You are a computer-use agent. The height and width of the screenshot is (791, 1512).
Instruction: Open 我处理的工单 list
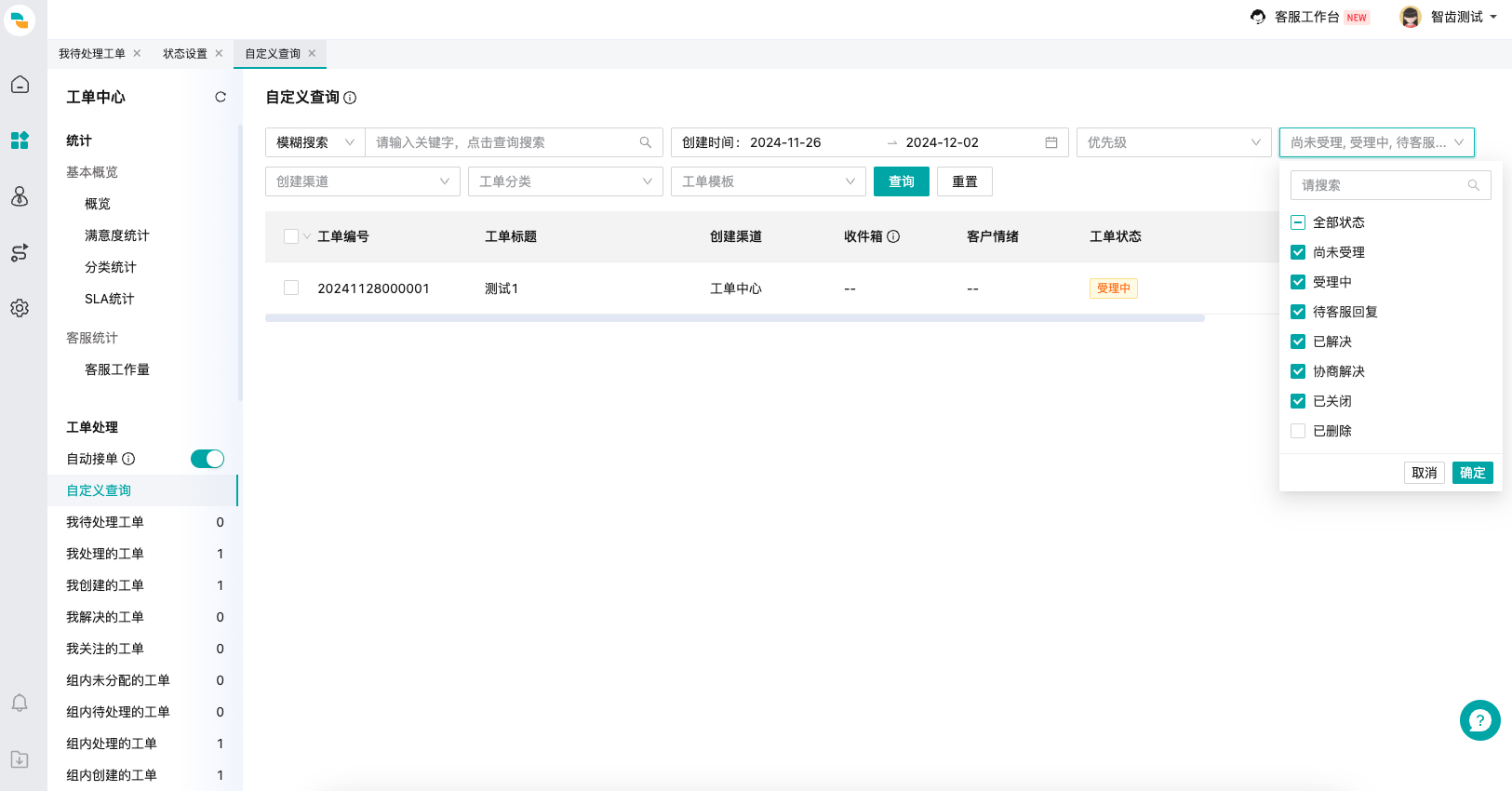(142, 554)
